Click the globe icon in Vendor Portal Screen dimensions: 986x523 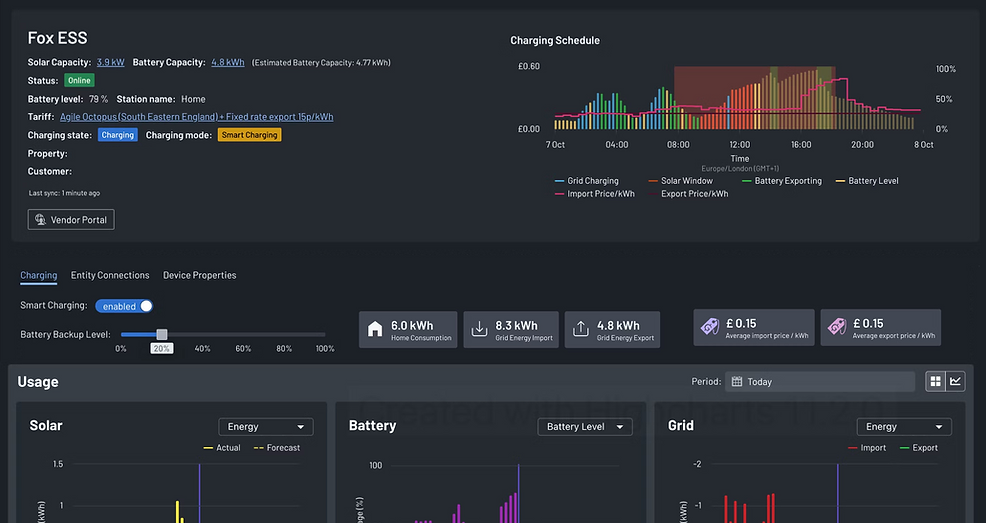click(x=40, y=219)
